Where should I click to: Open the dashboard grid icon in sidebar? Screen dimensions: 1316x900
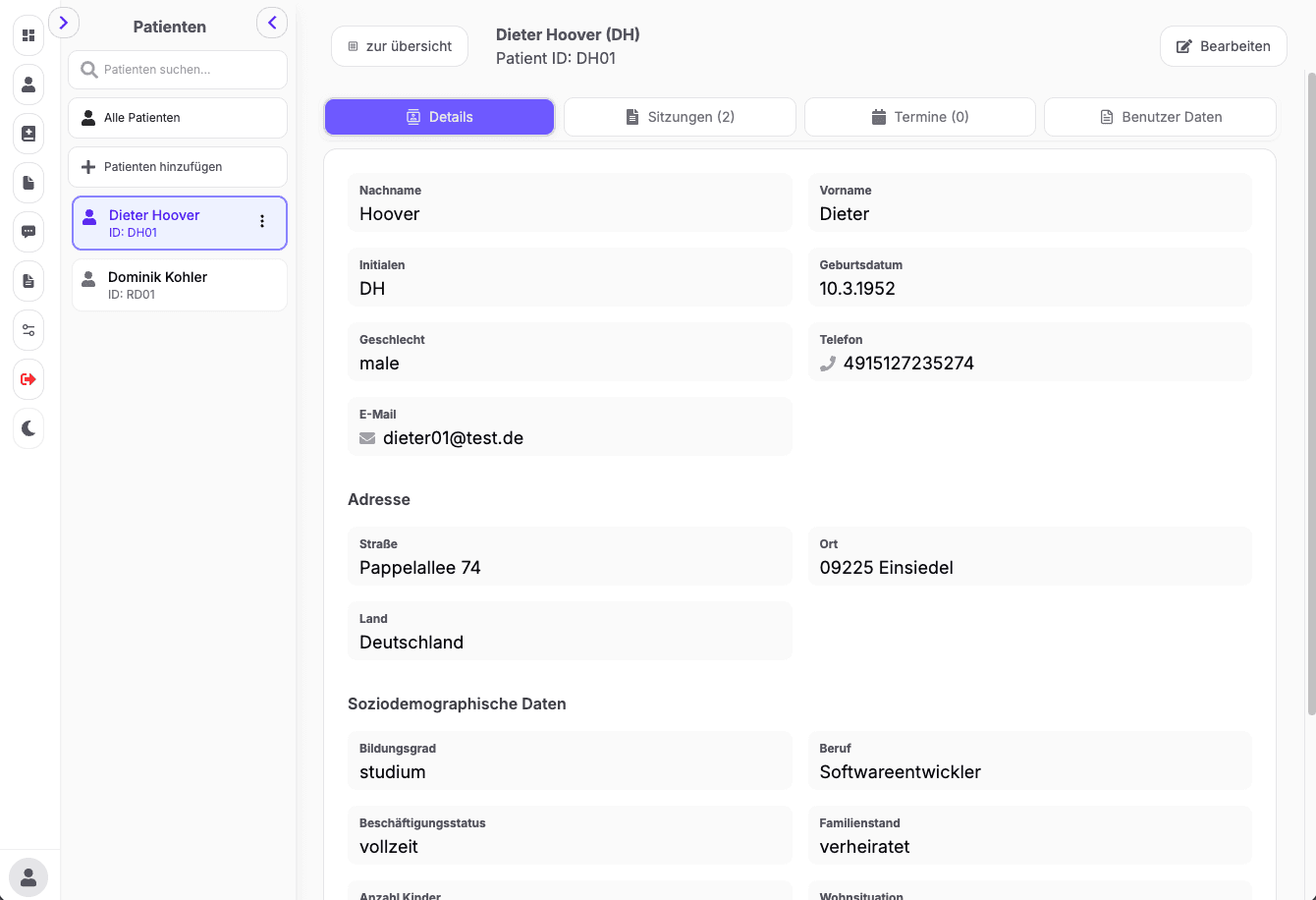coord(28,35)
